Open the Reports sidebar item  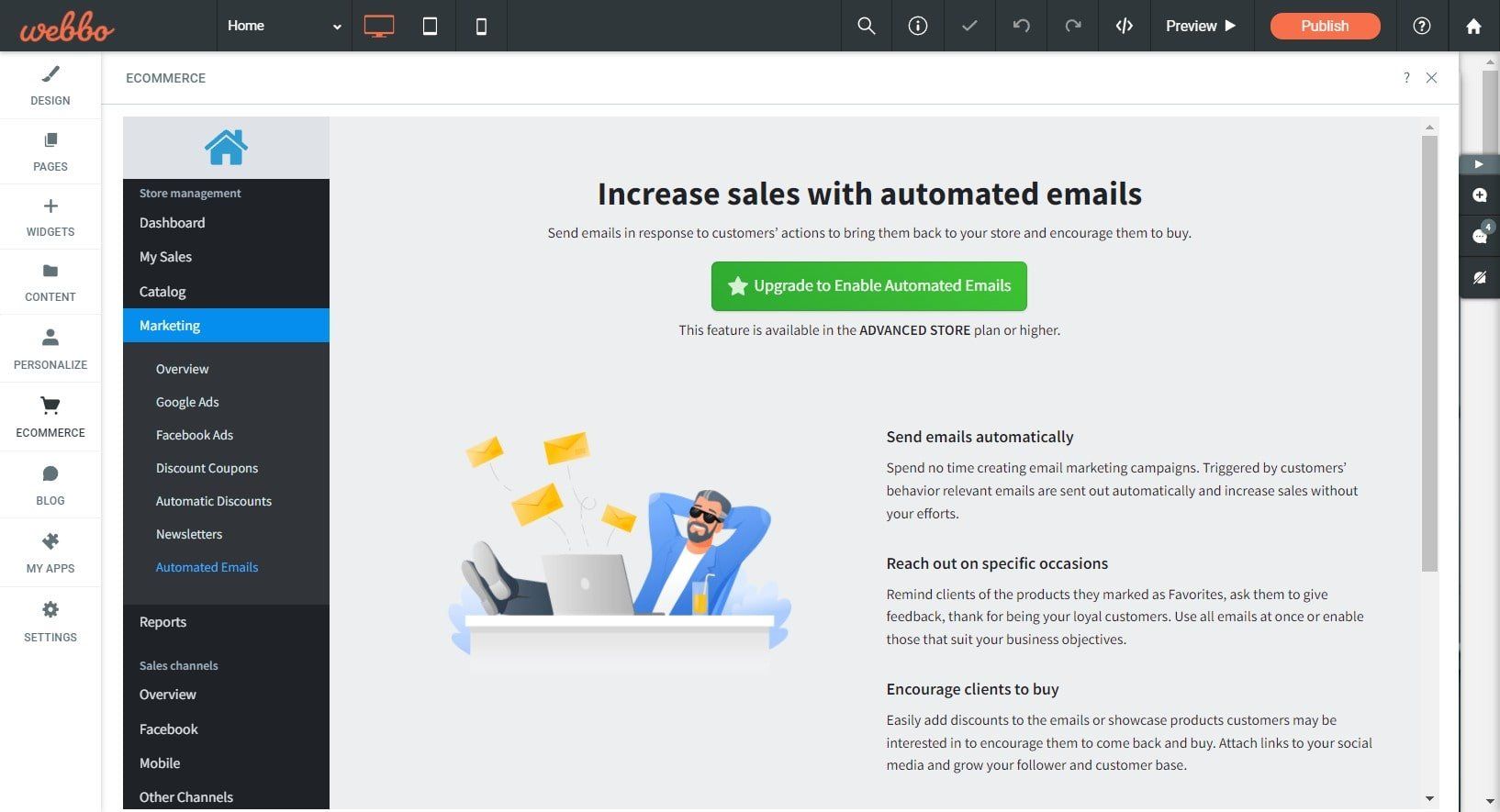(162, 622)
